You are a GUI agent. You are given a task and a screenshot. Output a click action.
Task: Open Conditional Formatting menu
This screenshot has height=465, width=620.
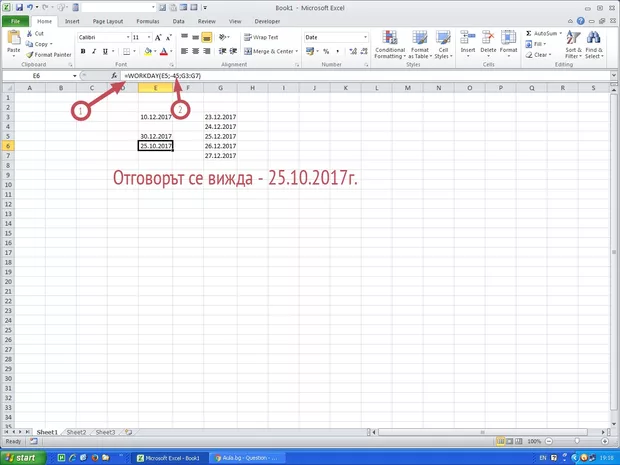(x=390, y=45)
